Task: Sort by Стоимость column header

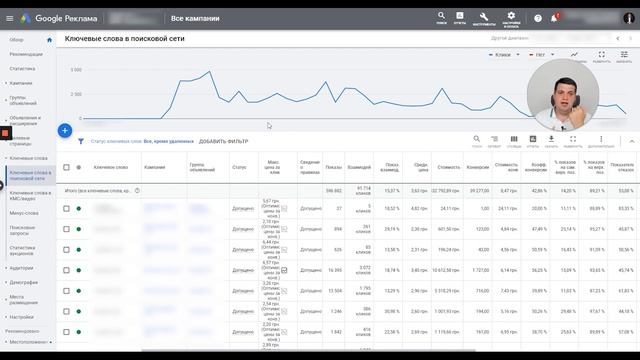Action: coord(448,167)
